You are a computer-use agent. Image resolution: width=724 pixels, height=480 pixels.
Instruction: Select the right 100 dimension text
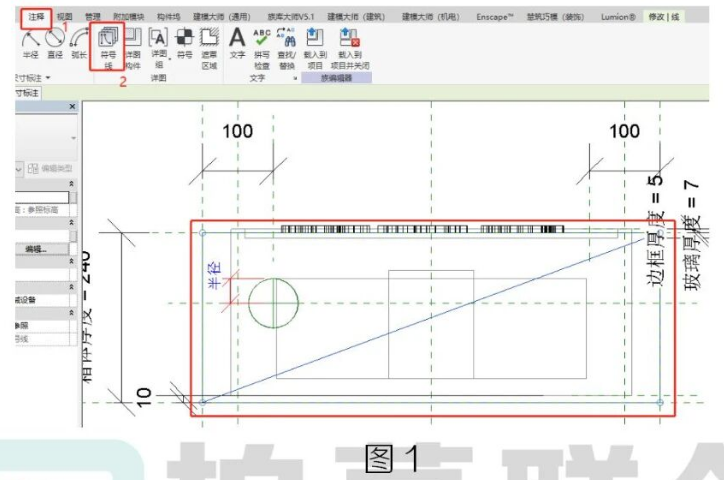624,132
